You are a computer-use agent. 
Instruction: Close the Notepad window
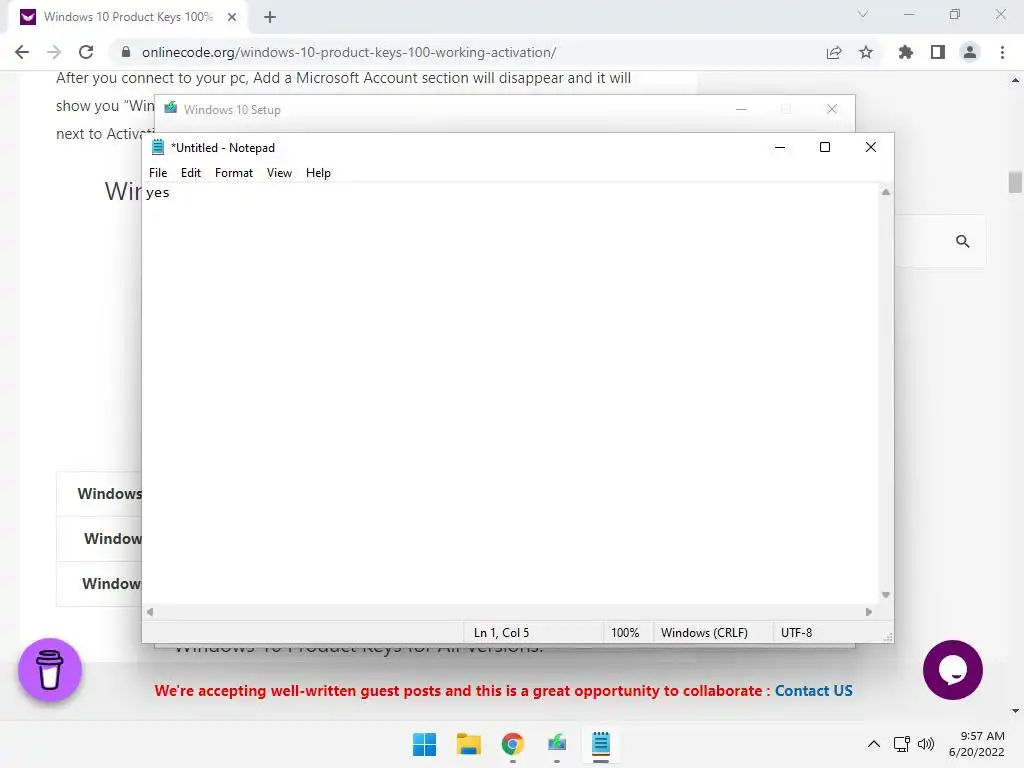(871, 148)
